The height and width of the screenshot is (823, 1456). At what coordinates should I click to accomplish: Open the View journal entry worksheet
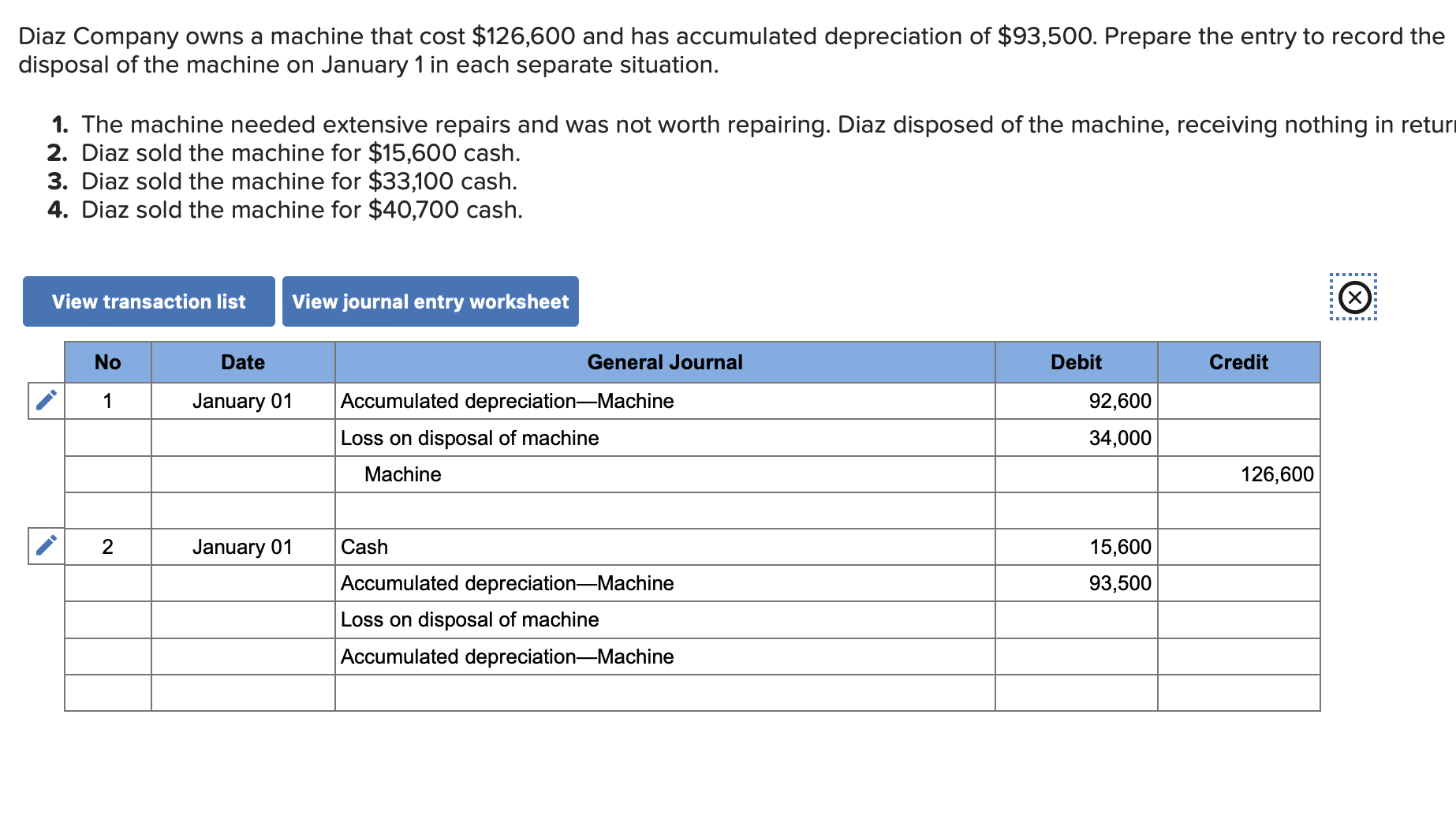(x=430, y=301)
